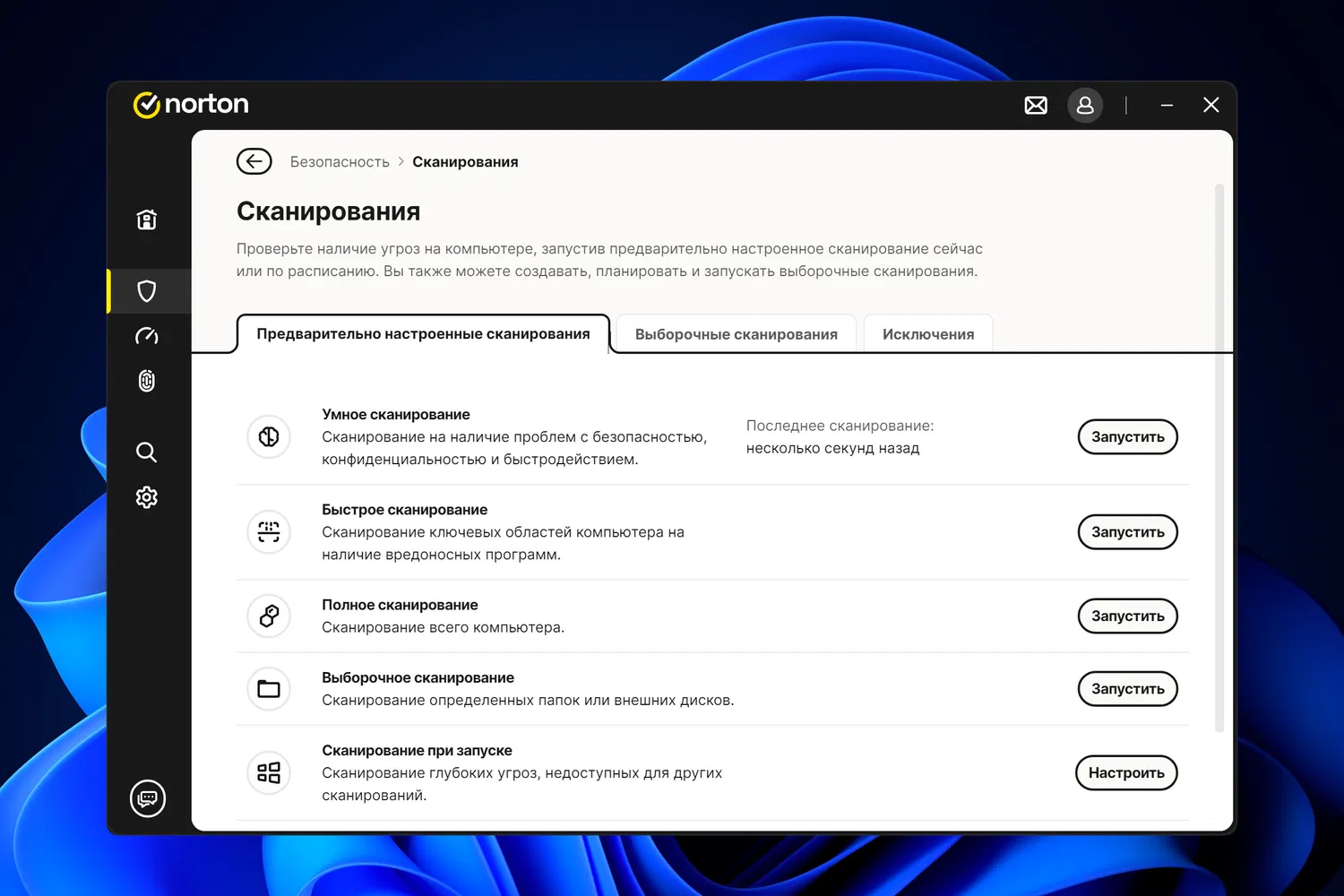The image size is (1344, 896).
Task: Switch to Предварительно настроенные сканирования tab
Action: coord(423,334)
